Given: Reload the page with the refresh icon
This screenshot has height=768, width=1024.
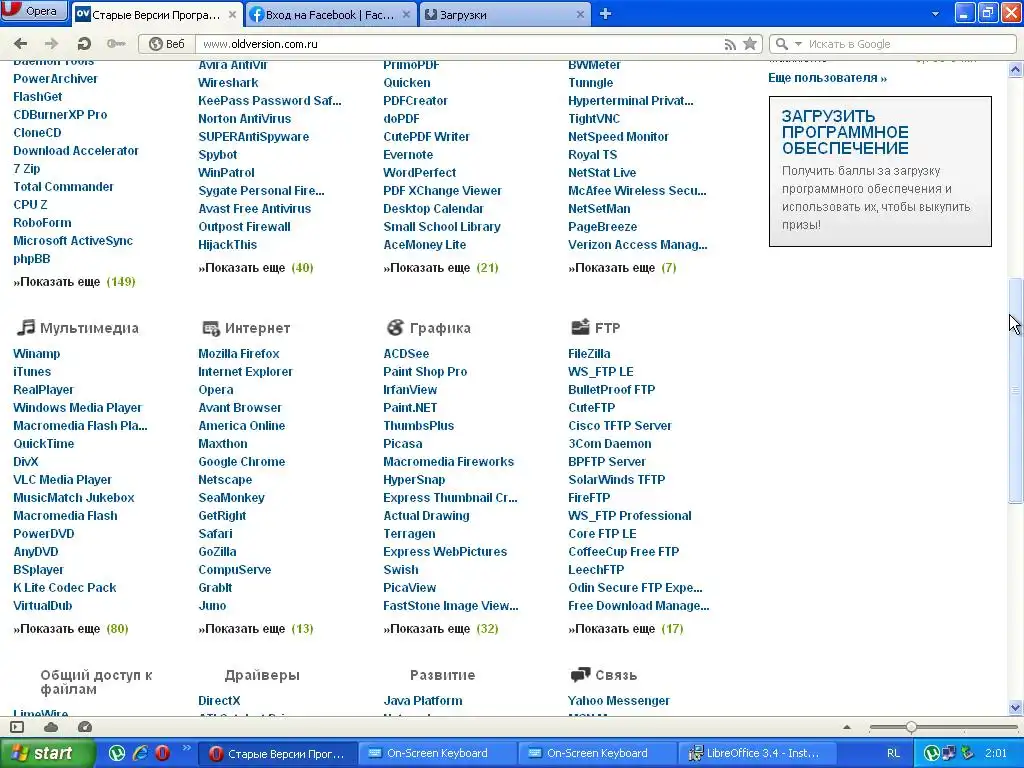Looking at the screenshot, I should coord(84,44).
